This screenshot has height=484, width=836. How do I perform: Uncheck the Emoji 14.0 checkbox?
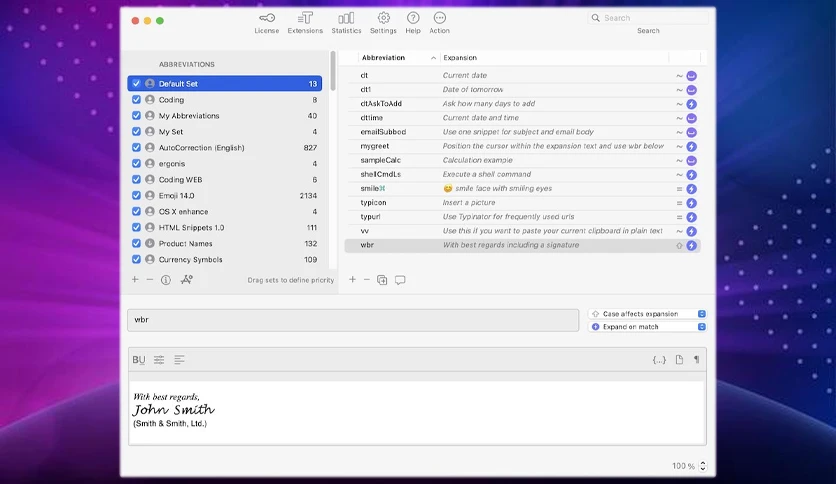[x=136, y=196]
